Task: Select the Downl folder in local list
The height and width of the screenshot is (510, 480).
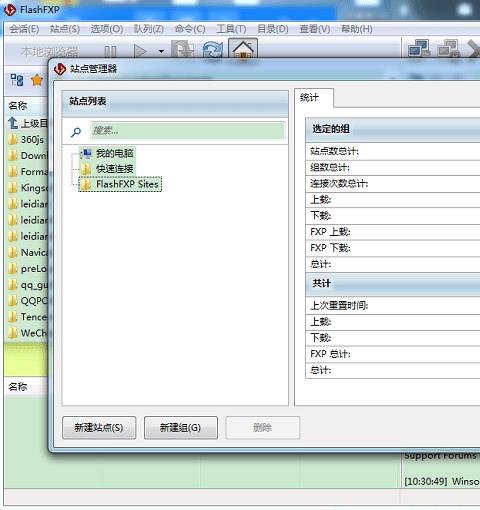Action: 28,155
